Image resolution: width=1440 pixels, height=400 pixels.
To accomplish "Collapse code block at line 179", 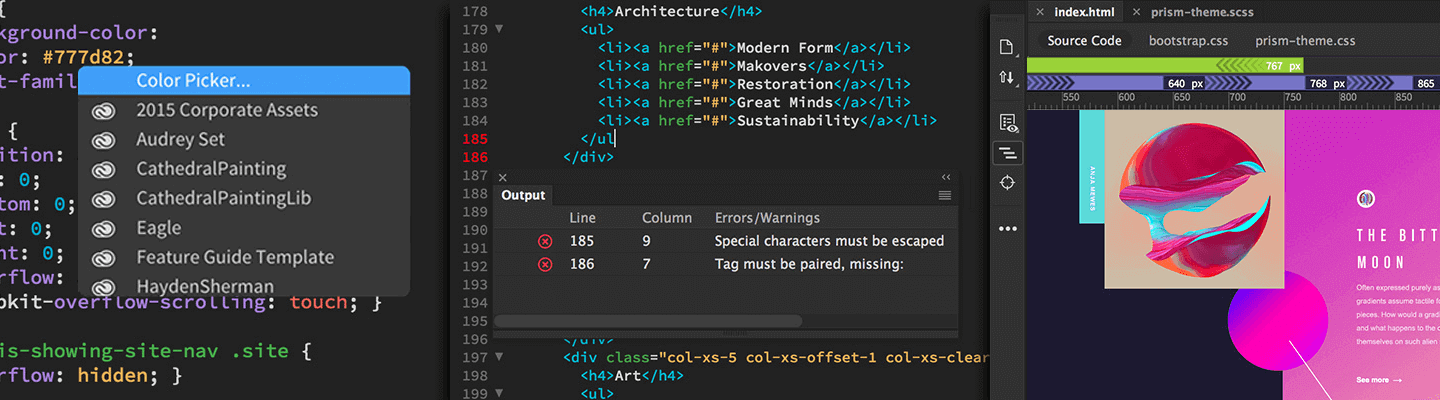I will [499, 29].
